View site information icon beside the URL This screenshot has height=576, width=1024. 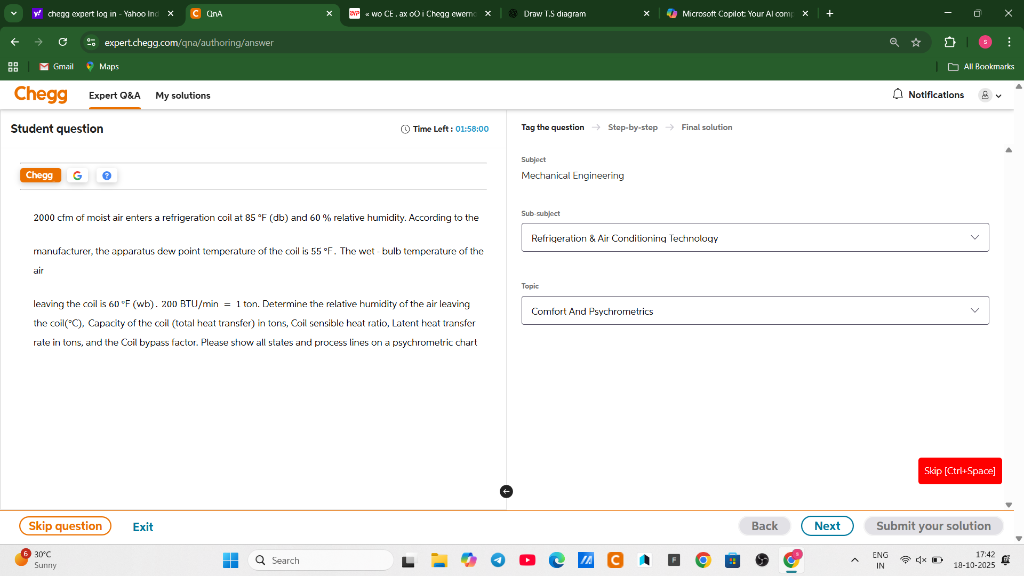click(x=91, y=42)
